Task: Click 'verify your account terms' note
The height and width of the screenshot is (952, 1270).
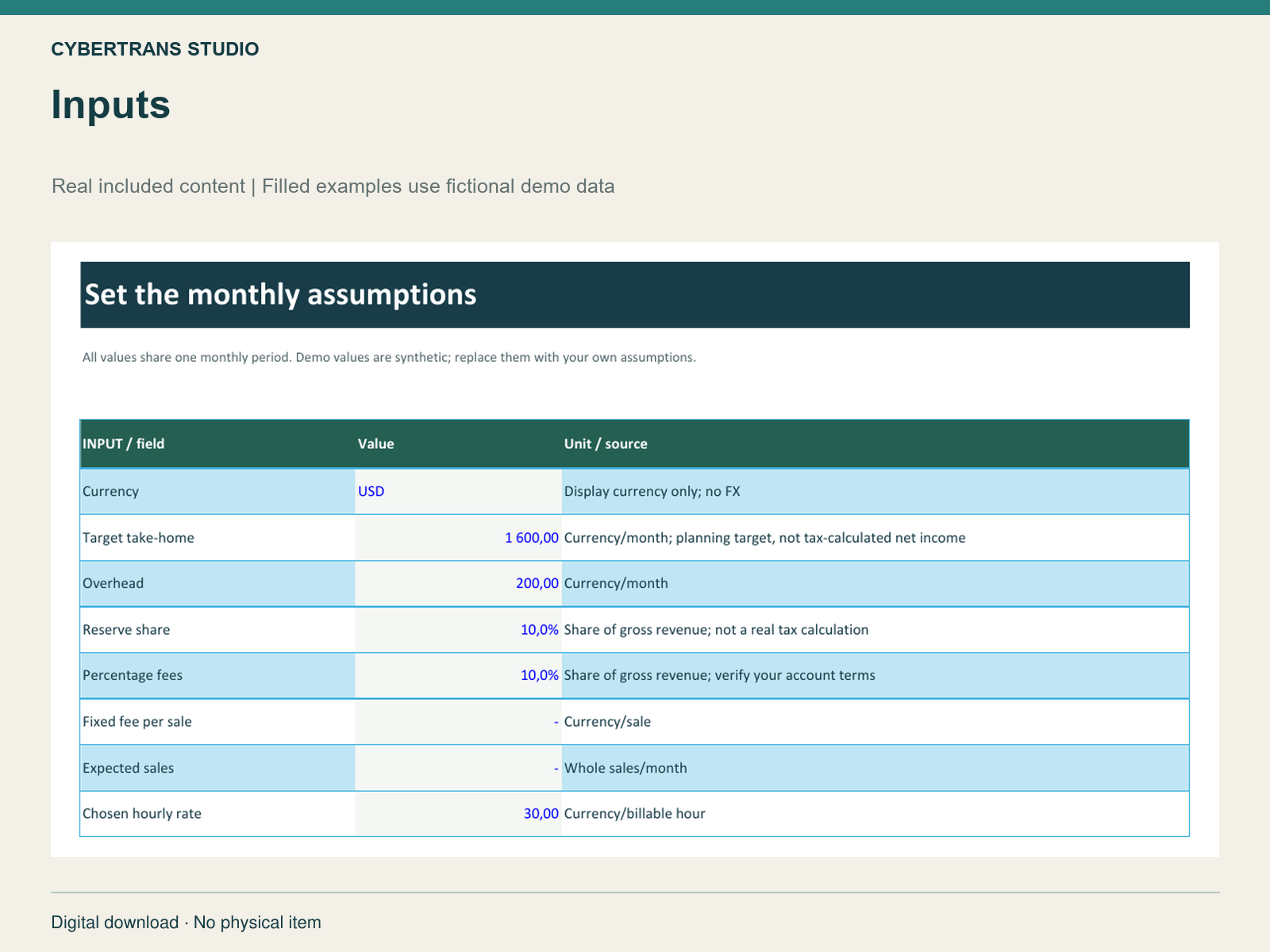Action: [795, 675]
